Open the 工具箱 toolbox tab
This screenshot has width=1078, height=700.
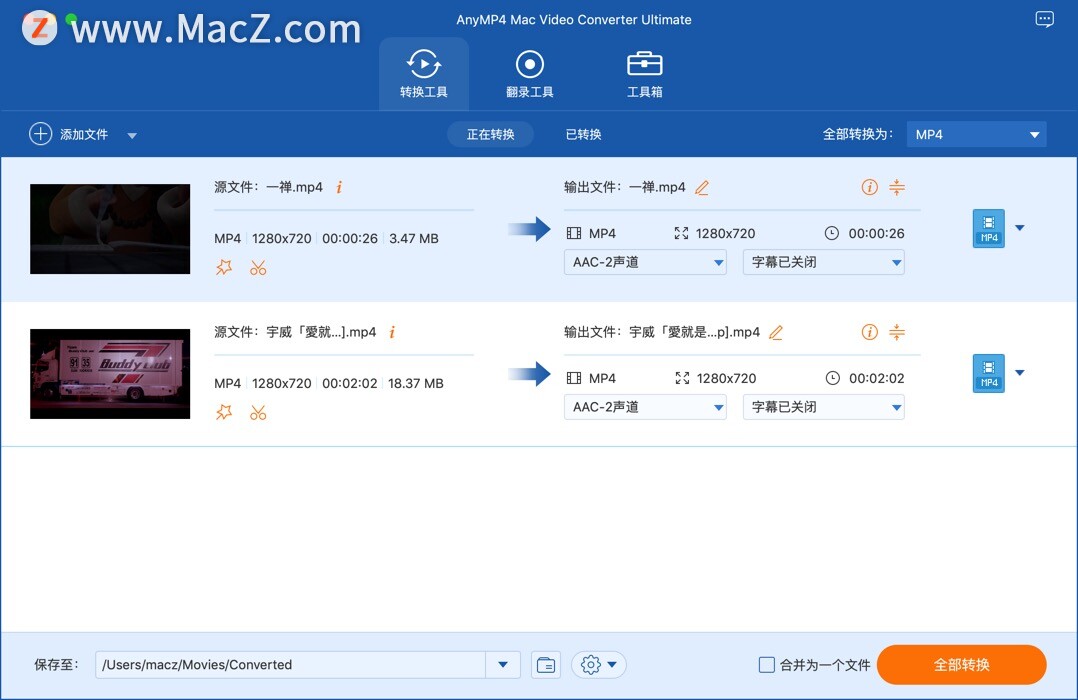pos(644,74)
